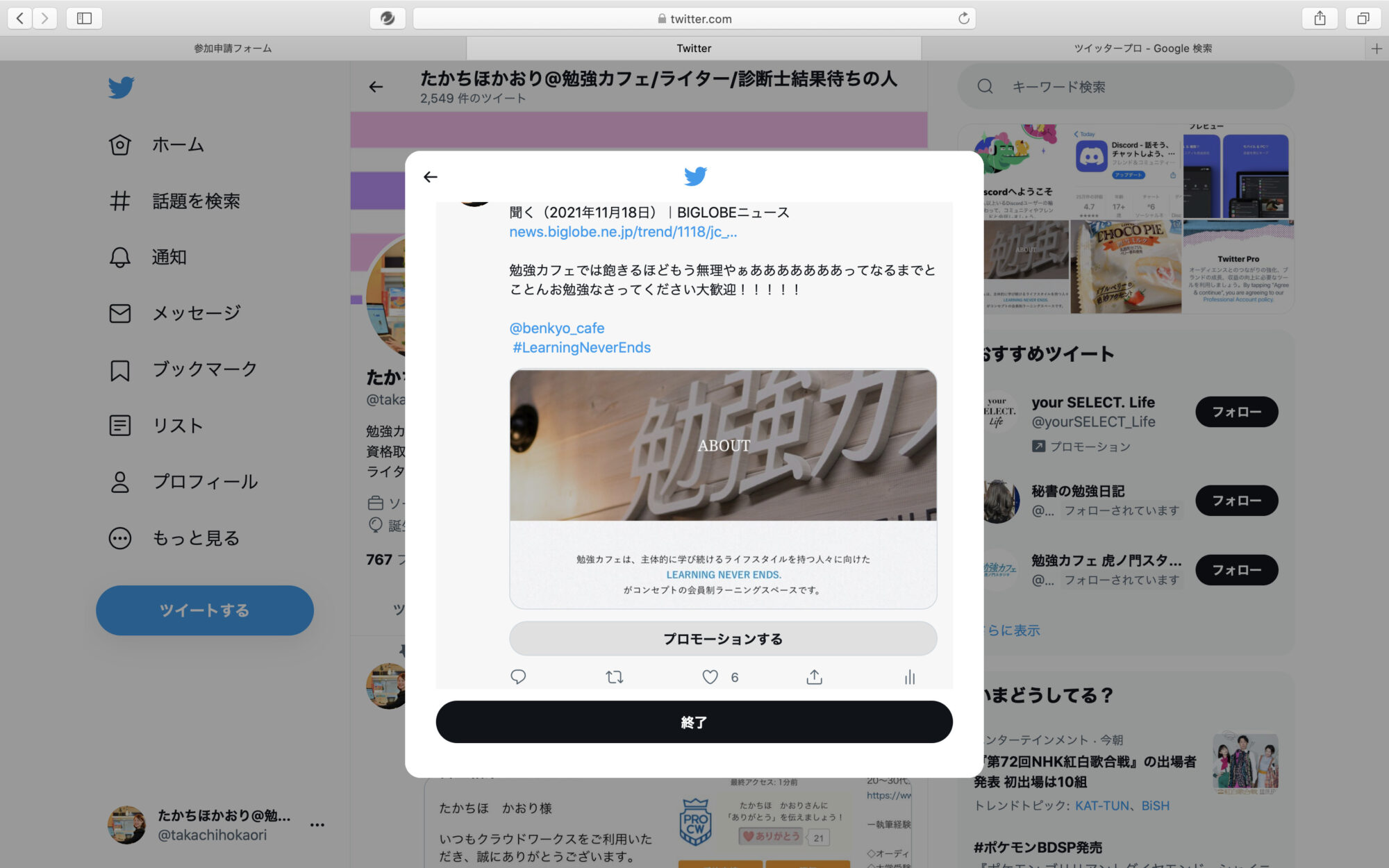
Task: Open the Discord preview image thumbnail
Action: click(1126, 172)
